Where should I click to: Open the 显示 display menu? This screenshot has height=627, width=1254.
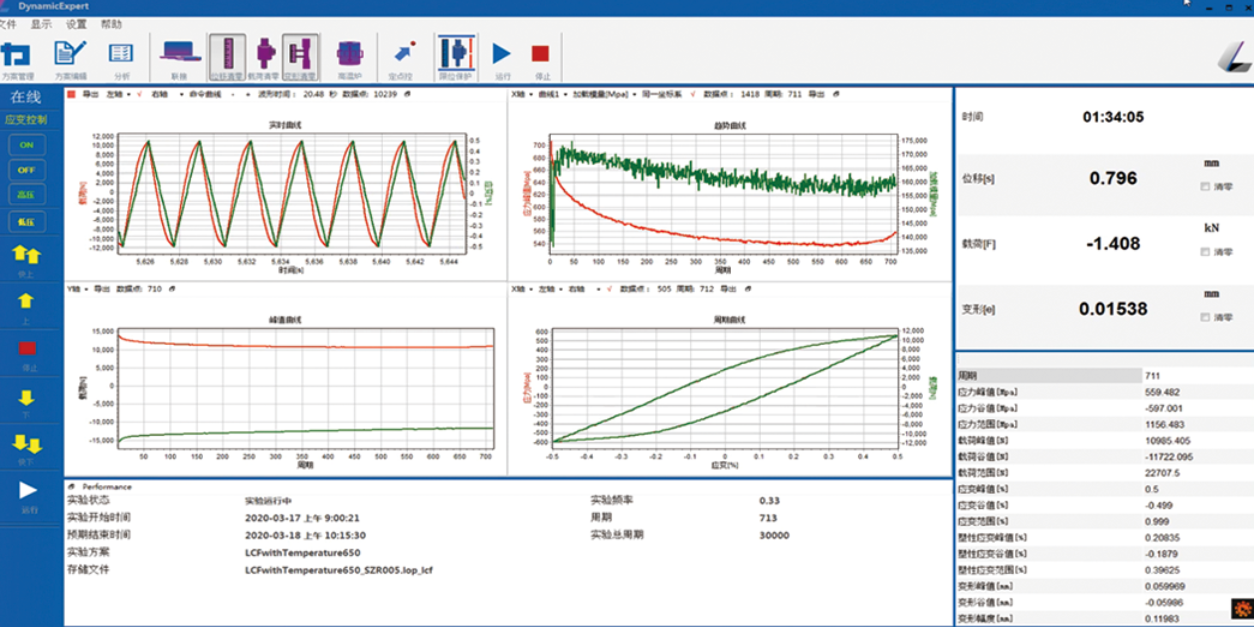41,24
